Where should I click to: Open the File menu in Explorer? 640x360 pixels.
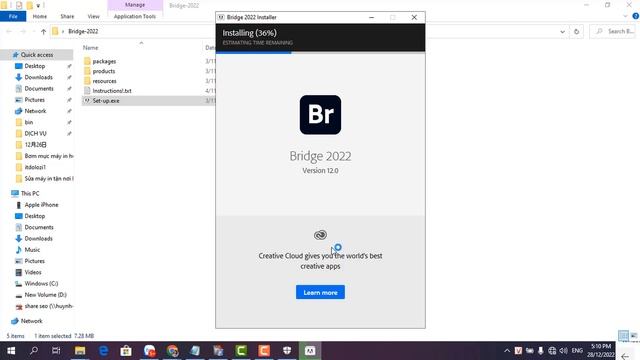coord(13,16)
